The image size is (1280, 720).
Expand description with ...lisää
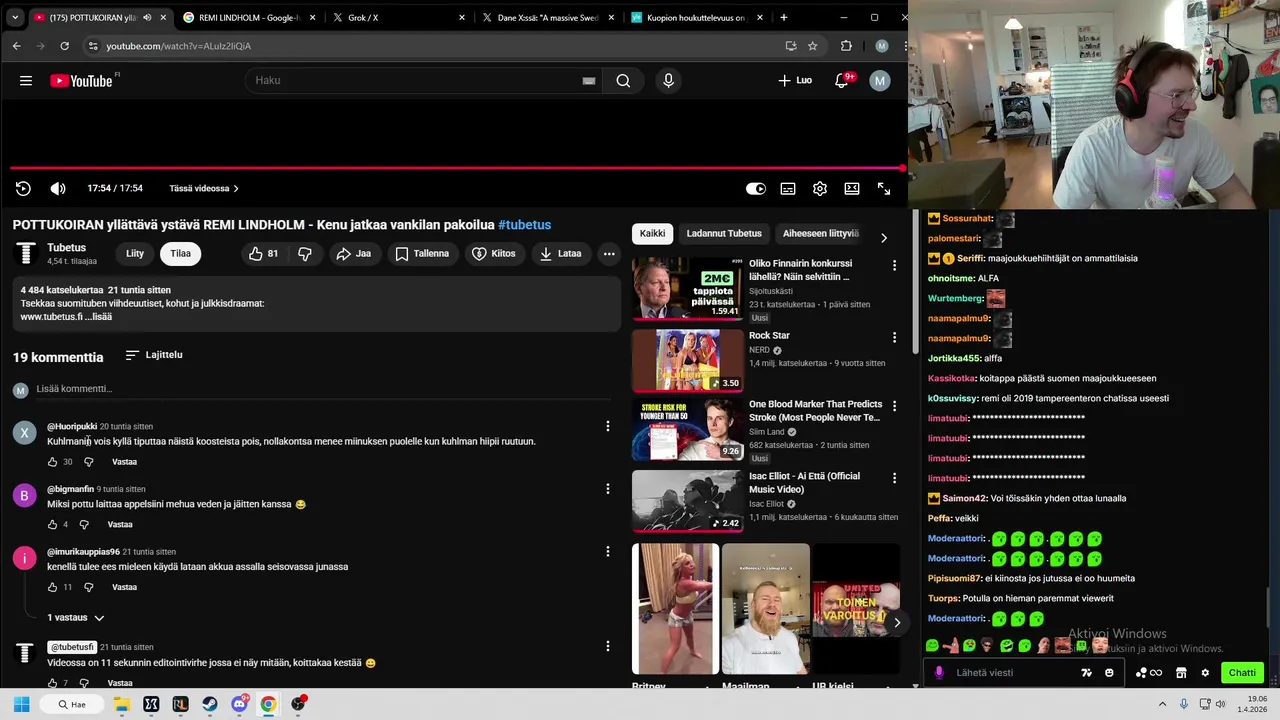tap(98, 317)
